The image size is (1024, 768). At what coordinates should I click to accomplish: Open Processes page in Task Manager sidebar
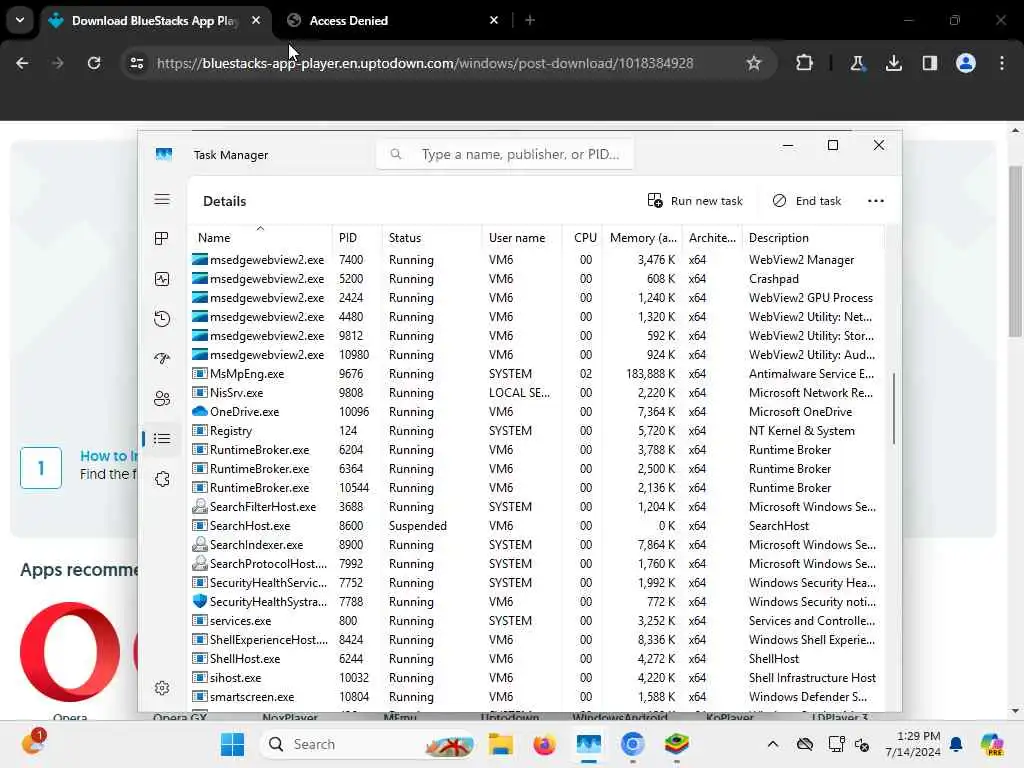point(162,238)
